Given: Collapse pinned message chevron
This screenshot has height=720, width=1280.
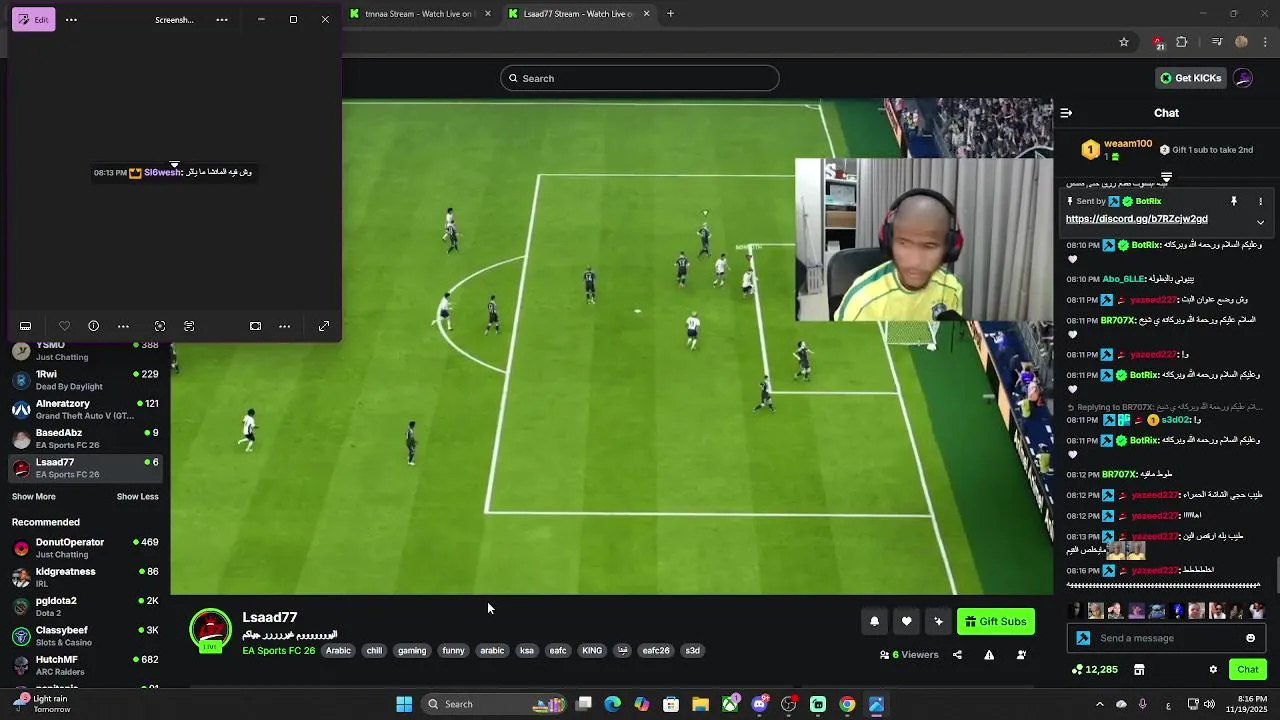Looking at the screenshot, I should pyautogui.click(x=1260, y=222).
